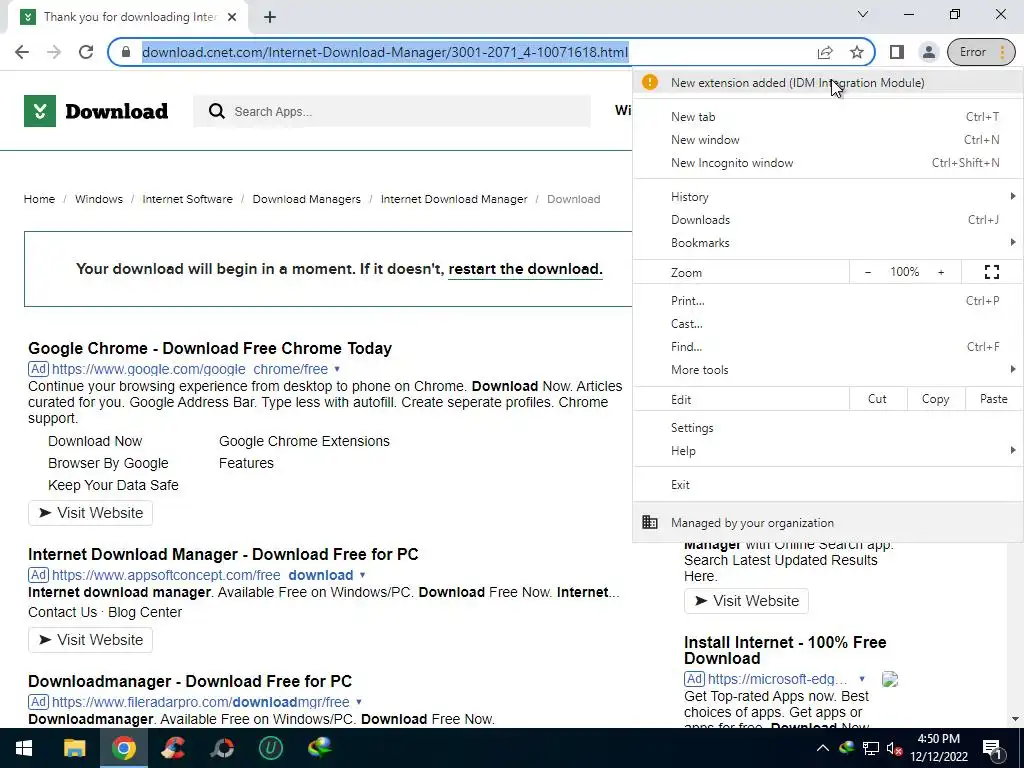Expand dropdown next to microsoft-edg ad URL
The width and height of the screenshot is (1024, 768).
pos(862,679)
